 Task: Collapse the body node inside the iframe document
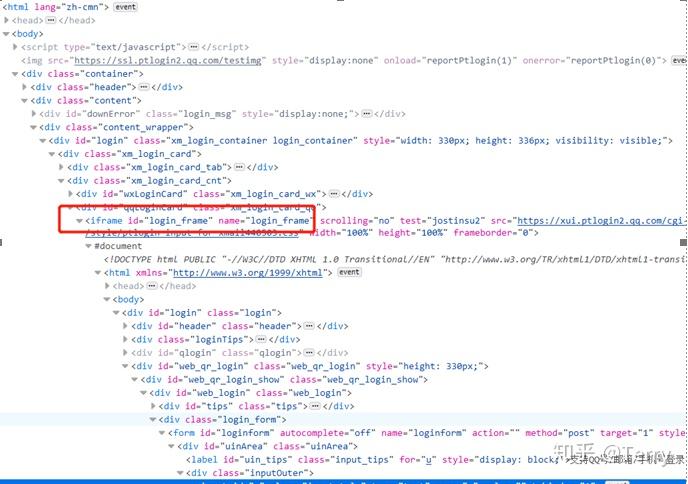(107, 300)
